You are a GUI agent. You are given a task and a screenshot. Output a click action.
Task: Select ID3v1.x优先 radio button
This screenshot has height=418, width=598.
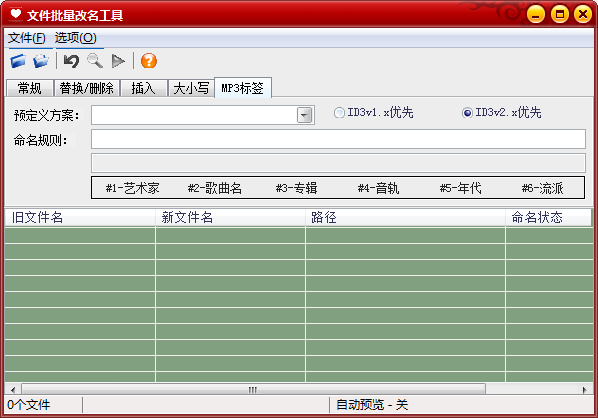(x=339, y=113)
